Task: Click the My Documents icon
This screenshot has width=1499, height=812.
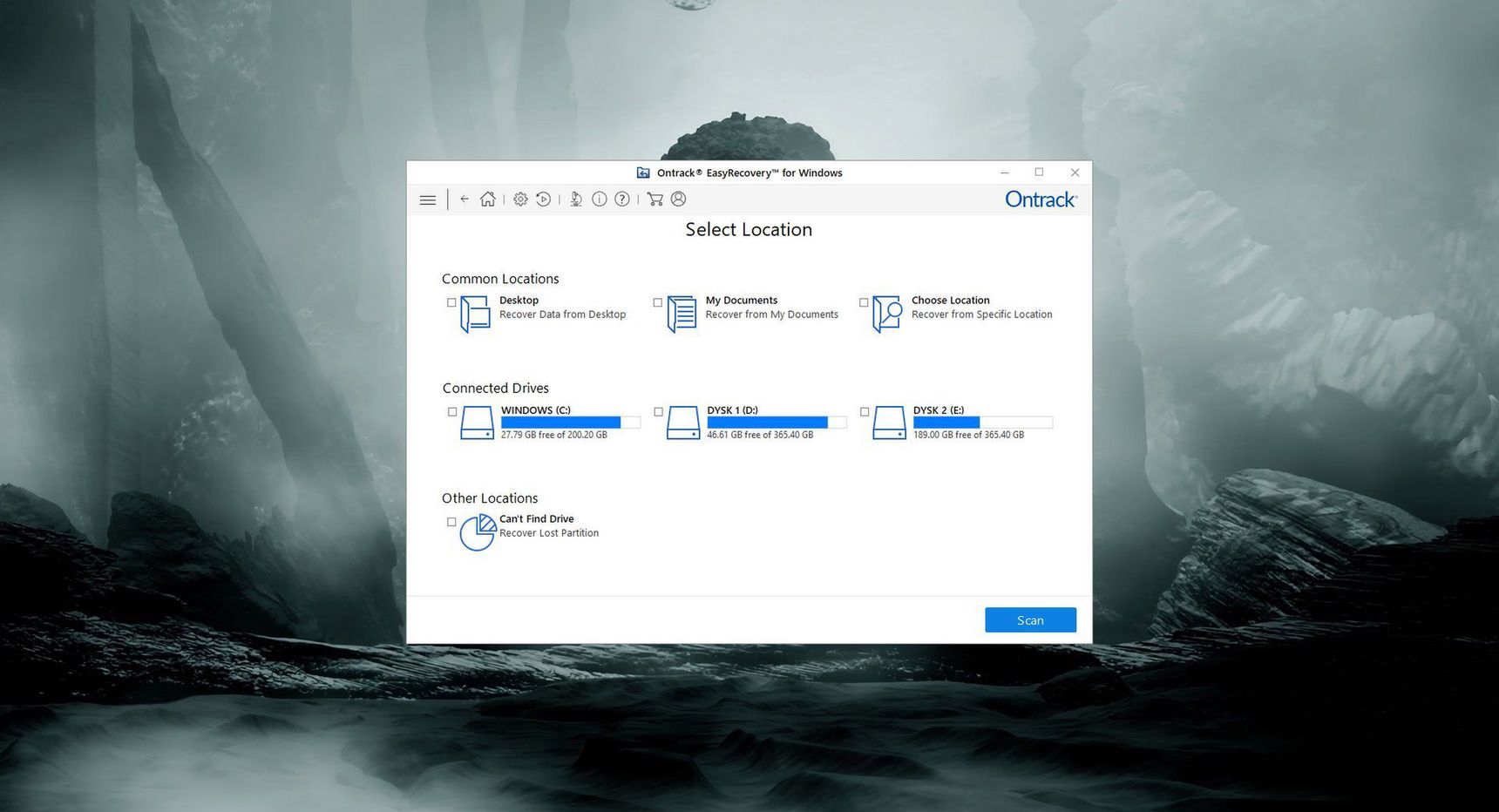Action: (682, 315)
